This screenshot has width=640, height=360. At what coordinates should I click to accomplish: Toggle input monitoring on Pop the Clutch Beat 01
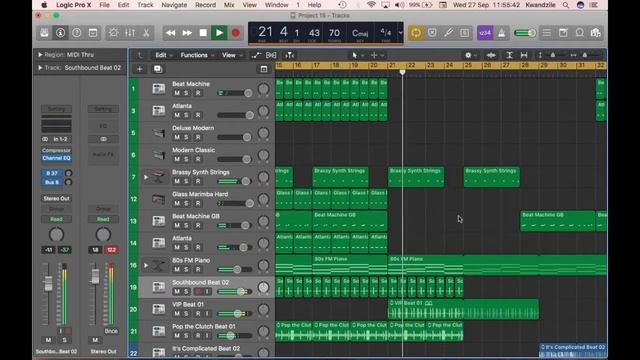coord(207,336)
